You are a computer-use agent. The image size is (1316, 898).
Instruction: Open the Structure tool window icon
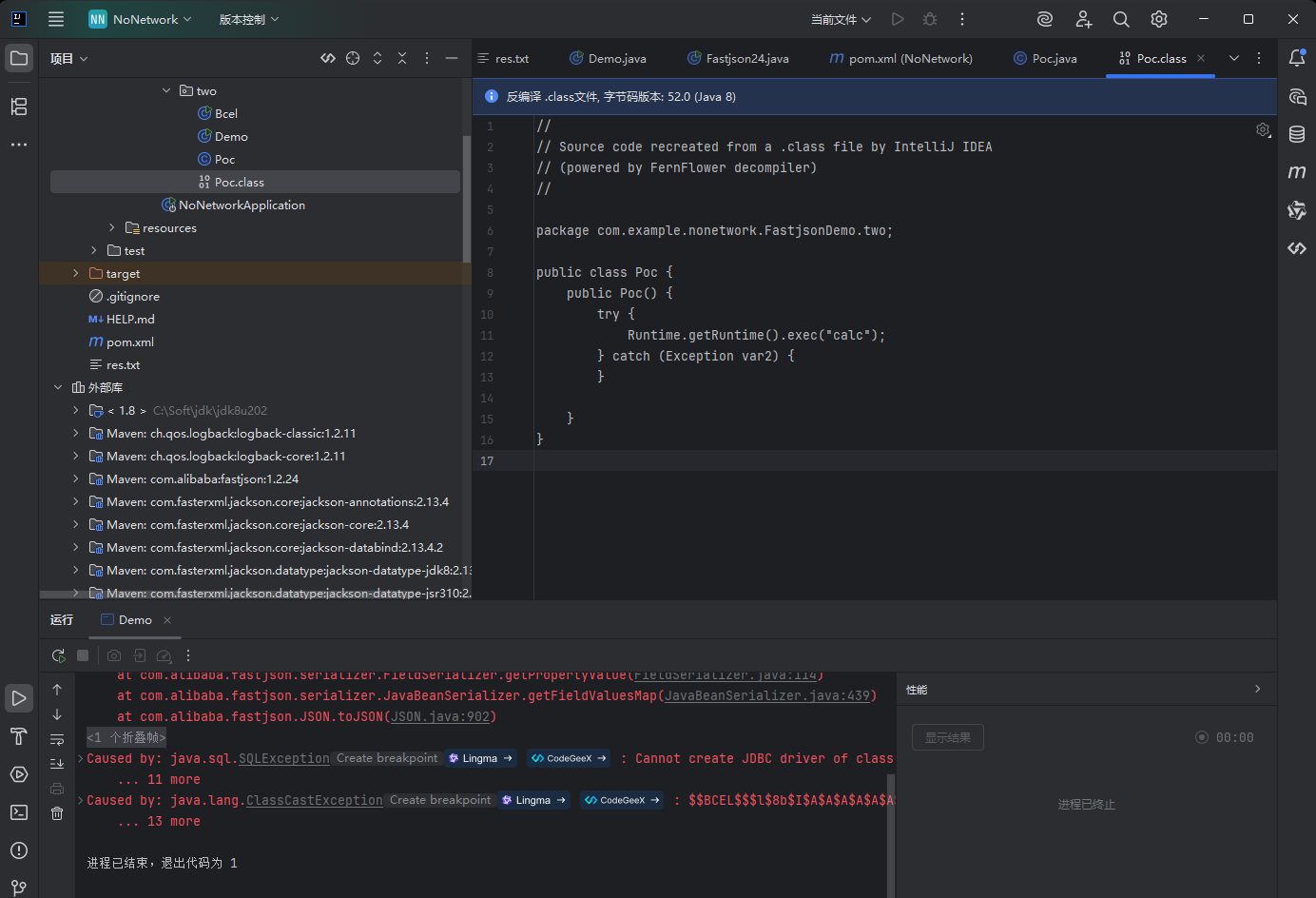coord(19,107)
